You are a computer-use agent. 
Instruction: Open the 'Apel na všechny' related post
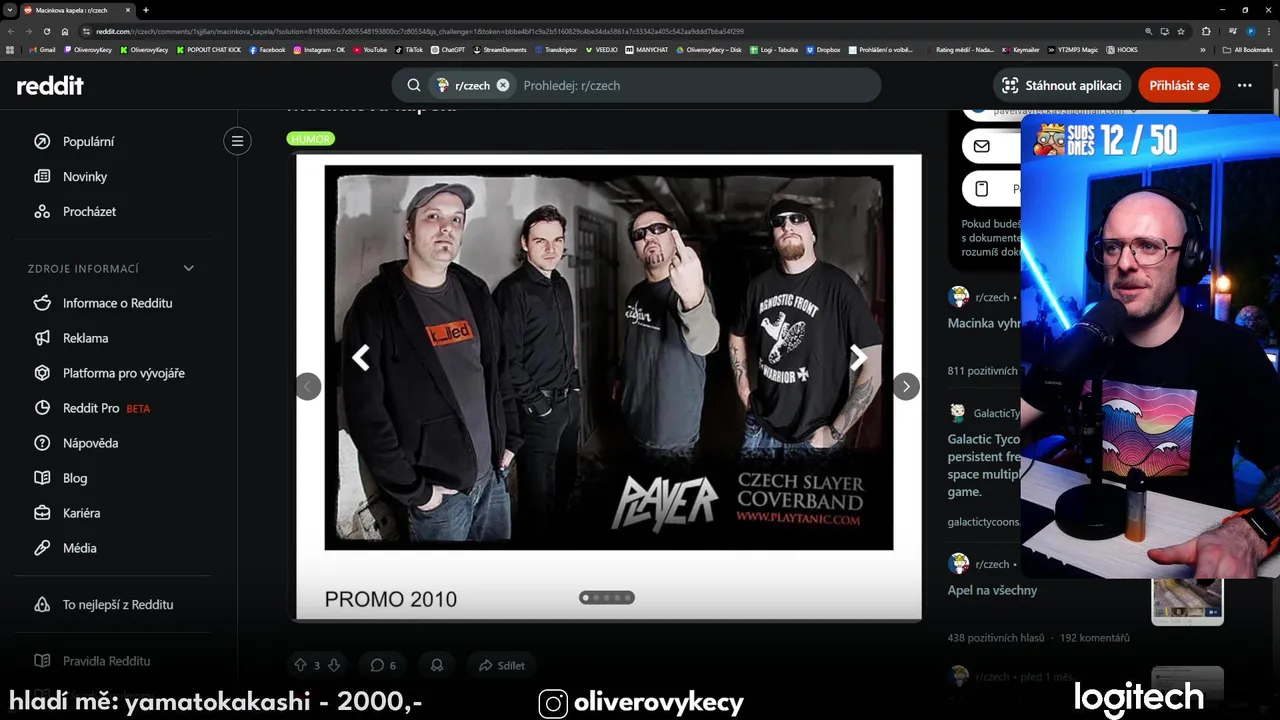pos(992,590)
